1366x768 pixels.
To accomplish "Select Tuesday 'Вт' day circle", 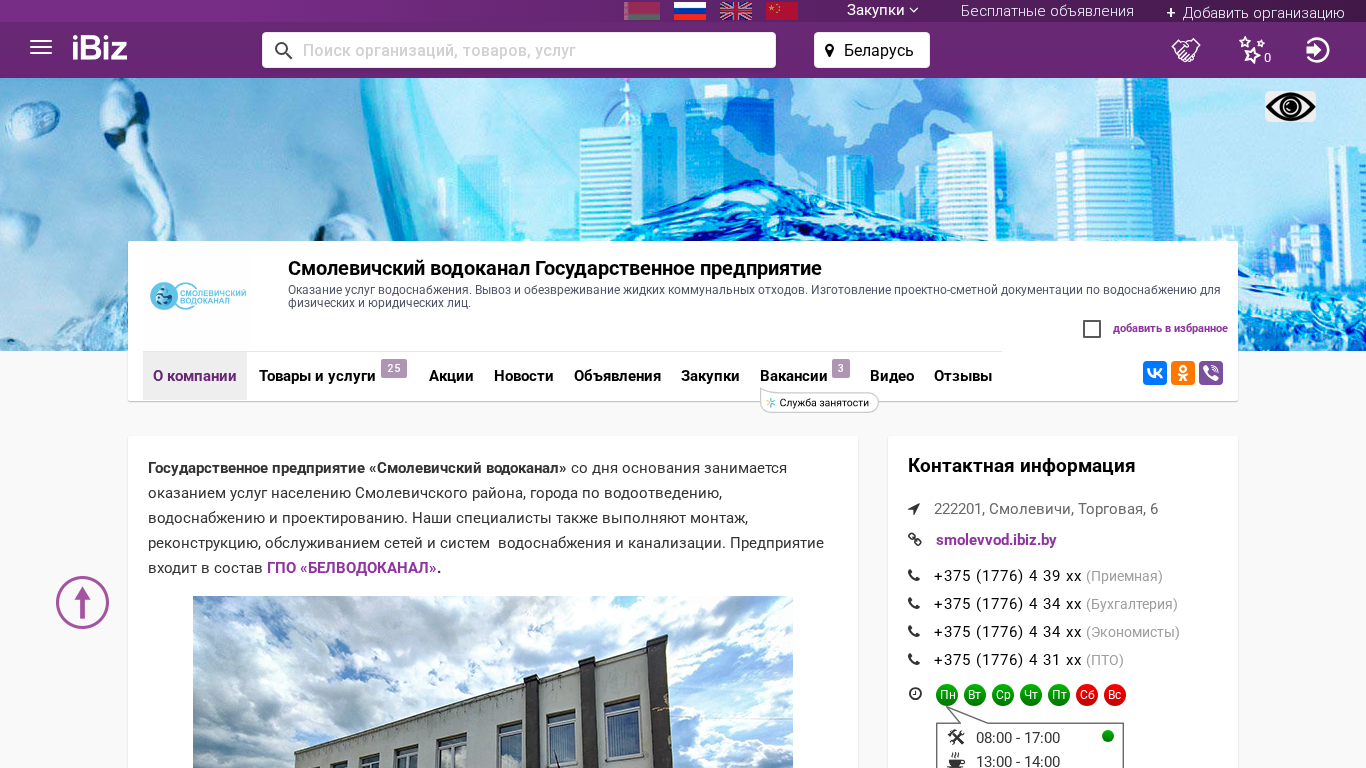I will click(975, 695).
